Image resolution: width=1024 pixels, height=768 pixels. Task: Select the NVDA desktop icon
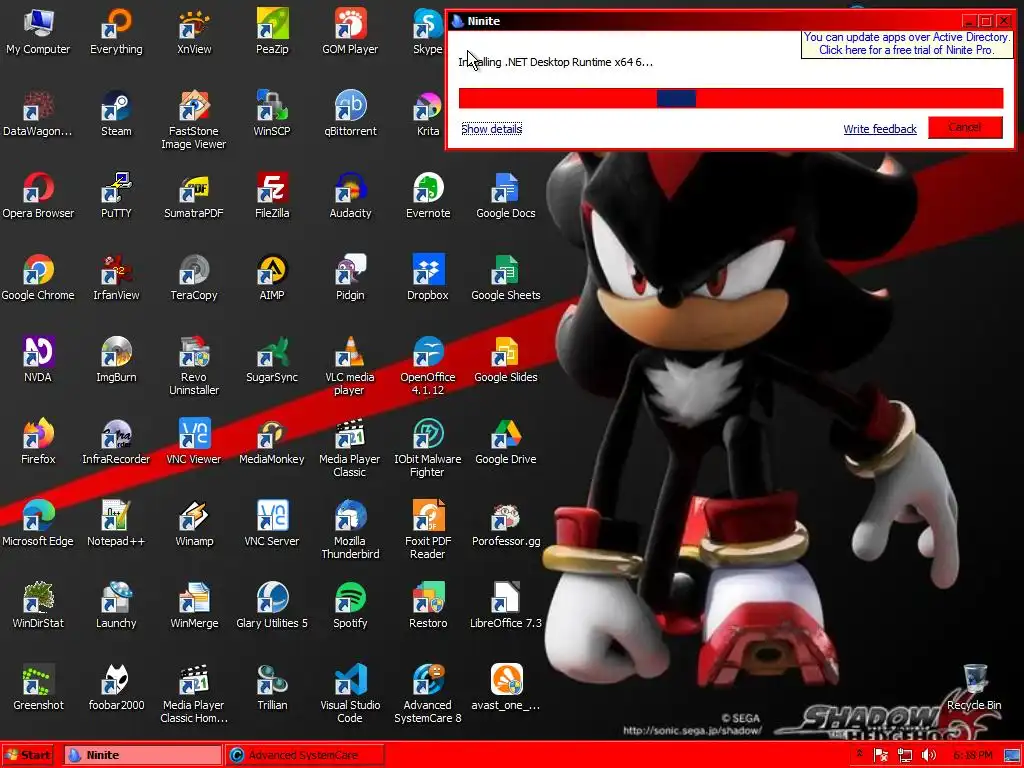[x=38, y=359]
